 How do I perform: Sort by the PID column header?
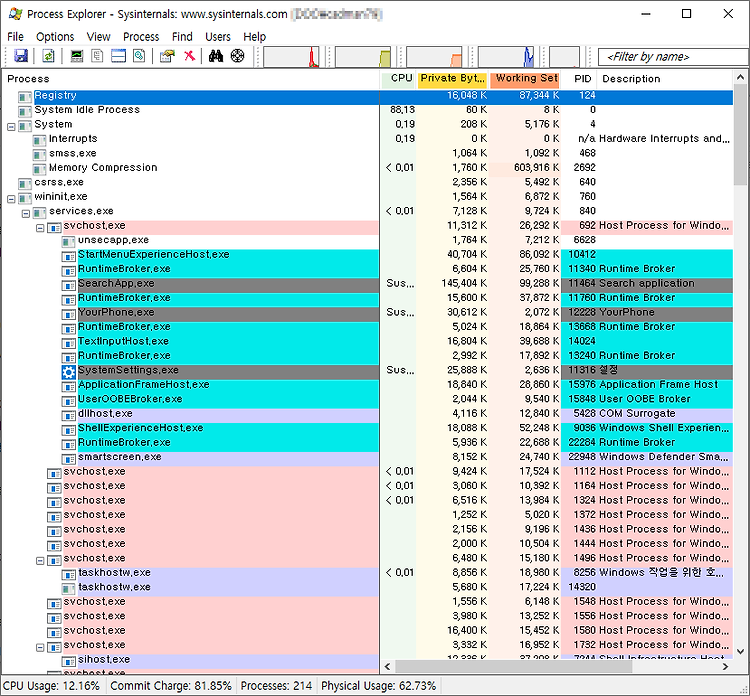(580, 79)
